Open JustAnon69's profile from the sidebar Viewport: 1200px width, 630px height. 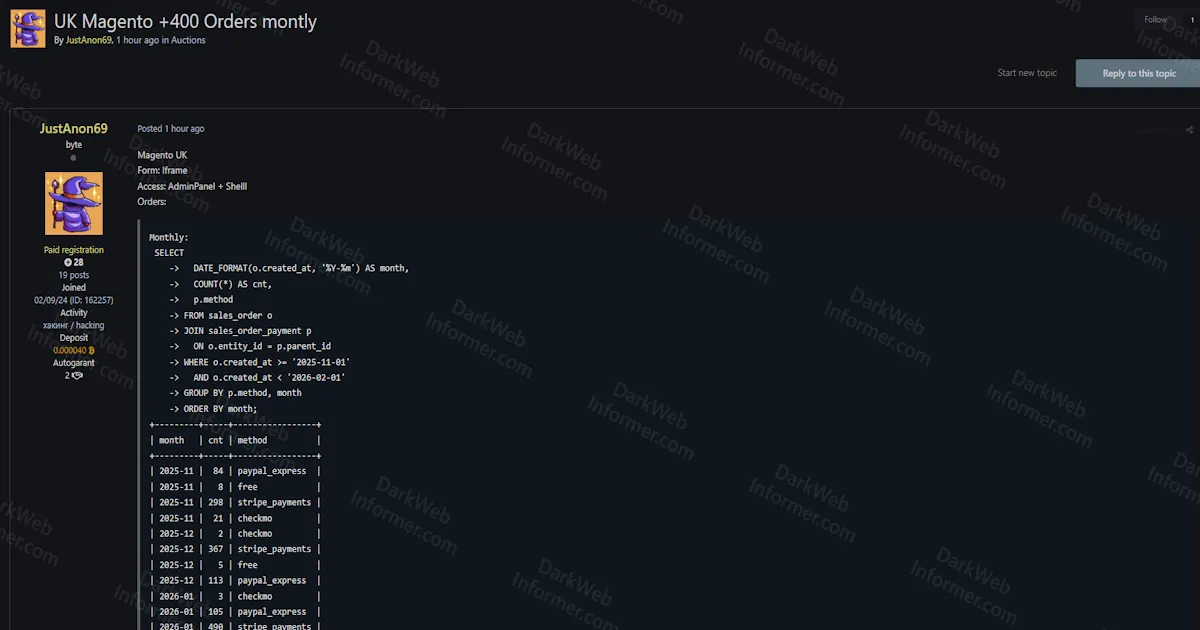coord(73,128)
